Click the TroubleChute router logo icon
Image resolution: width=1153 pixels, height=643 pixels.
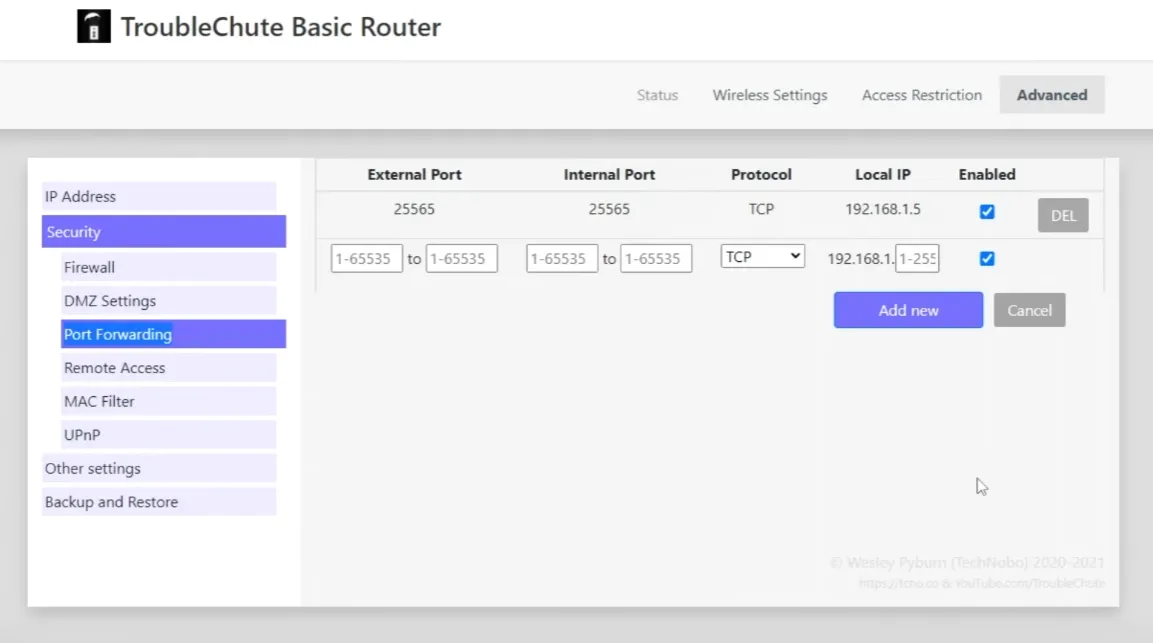click(x=93, y=27)
